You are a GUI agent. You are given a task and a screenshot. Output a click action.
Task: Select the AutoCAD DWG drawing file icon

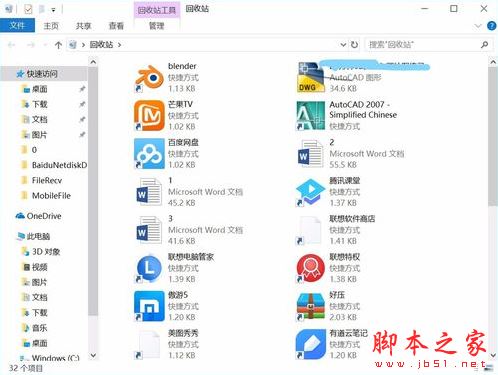(310, 78)
